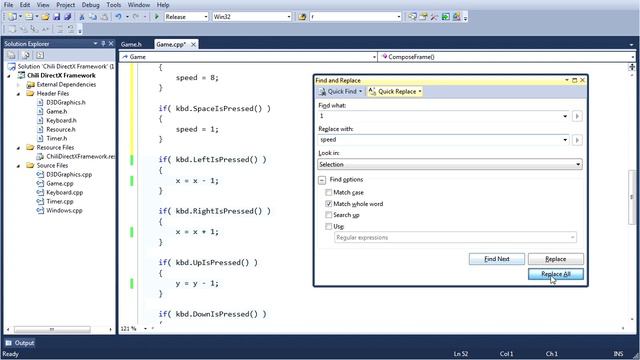Switch to the Game.h tab
Image resolution: width=640 pixels, height=360 pixels.
131,44
